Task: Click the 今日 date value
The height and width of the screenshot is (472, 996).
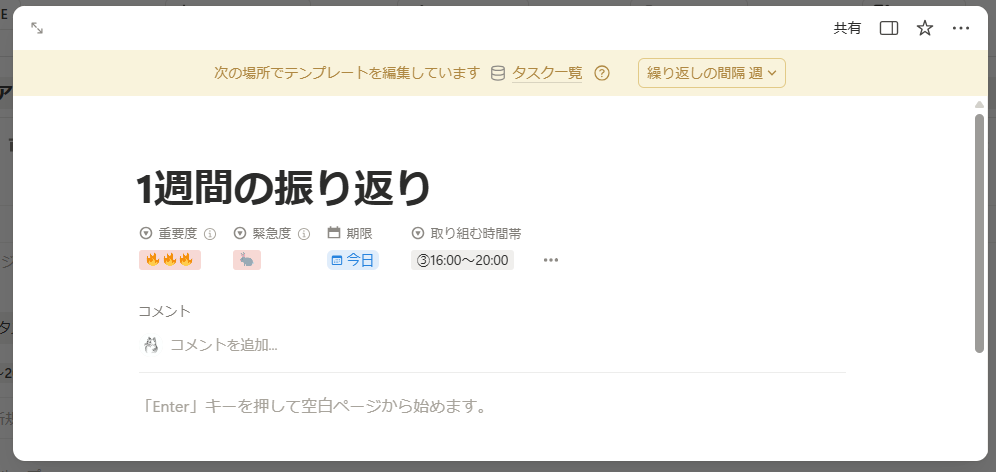Action: coord(353,260)
